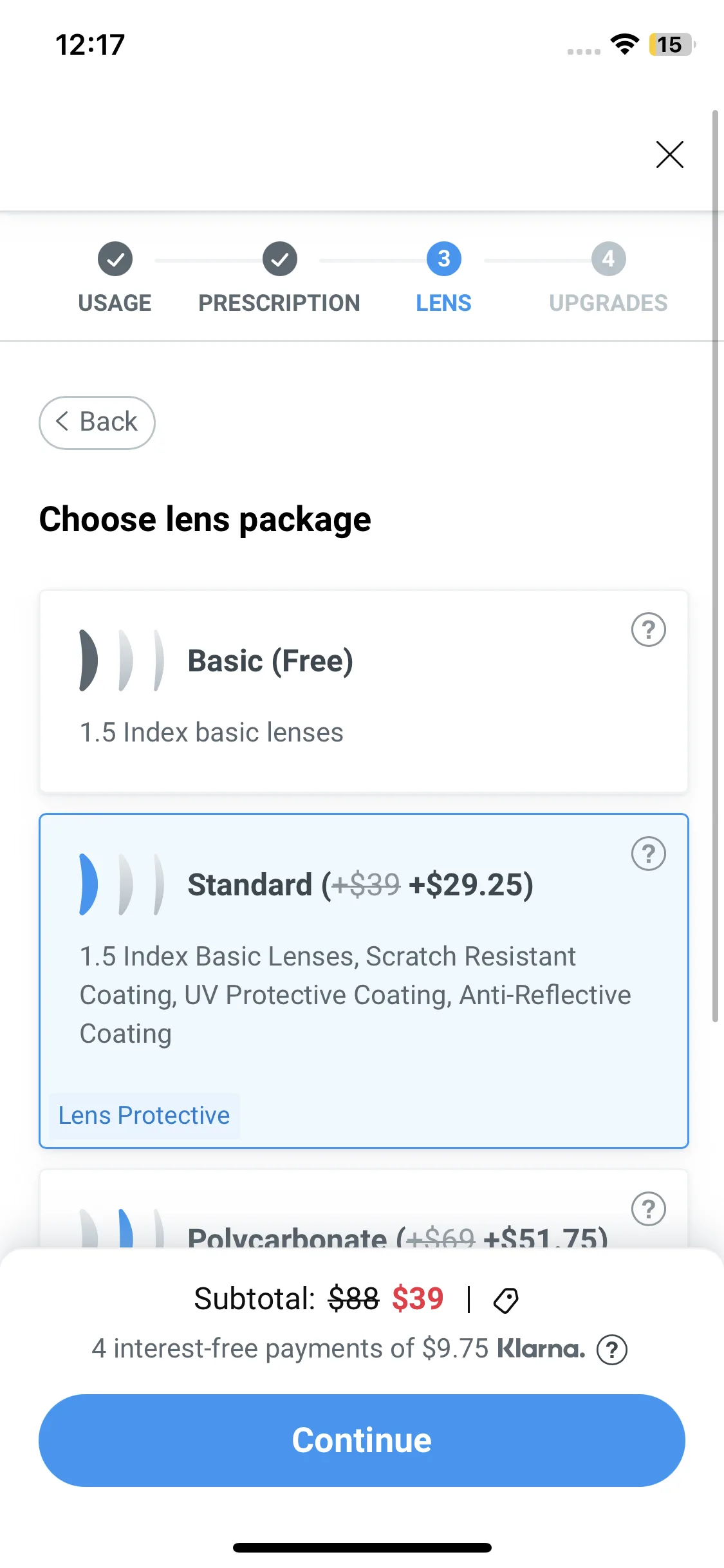Go to the Usage step

115,277
